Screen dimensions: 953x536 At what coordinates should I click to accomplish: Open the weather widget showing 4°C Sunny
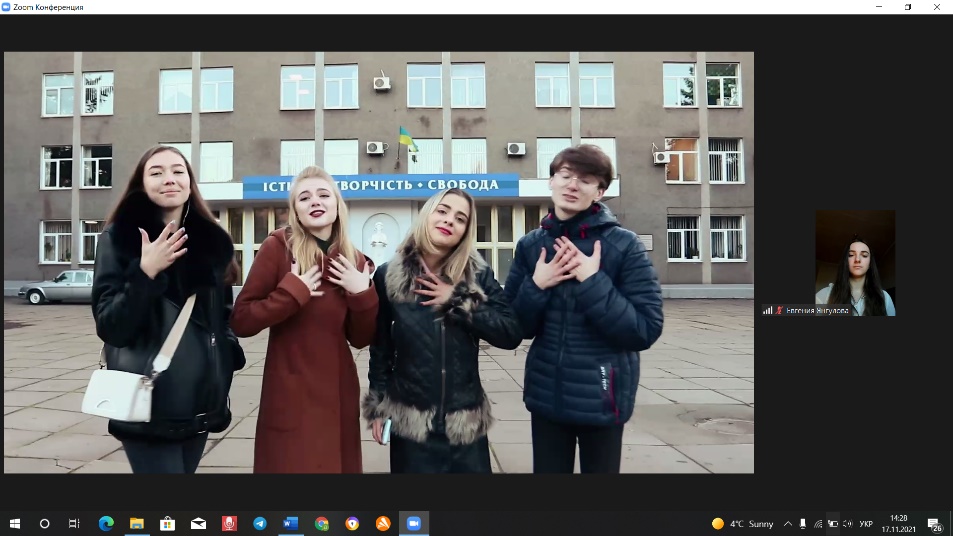pyautogui.click(x=742, y=523)
